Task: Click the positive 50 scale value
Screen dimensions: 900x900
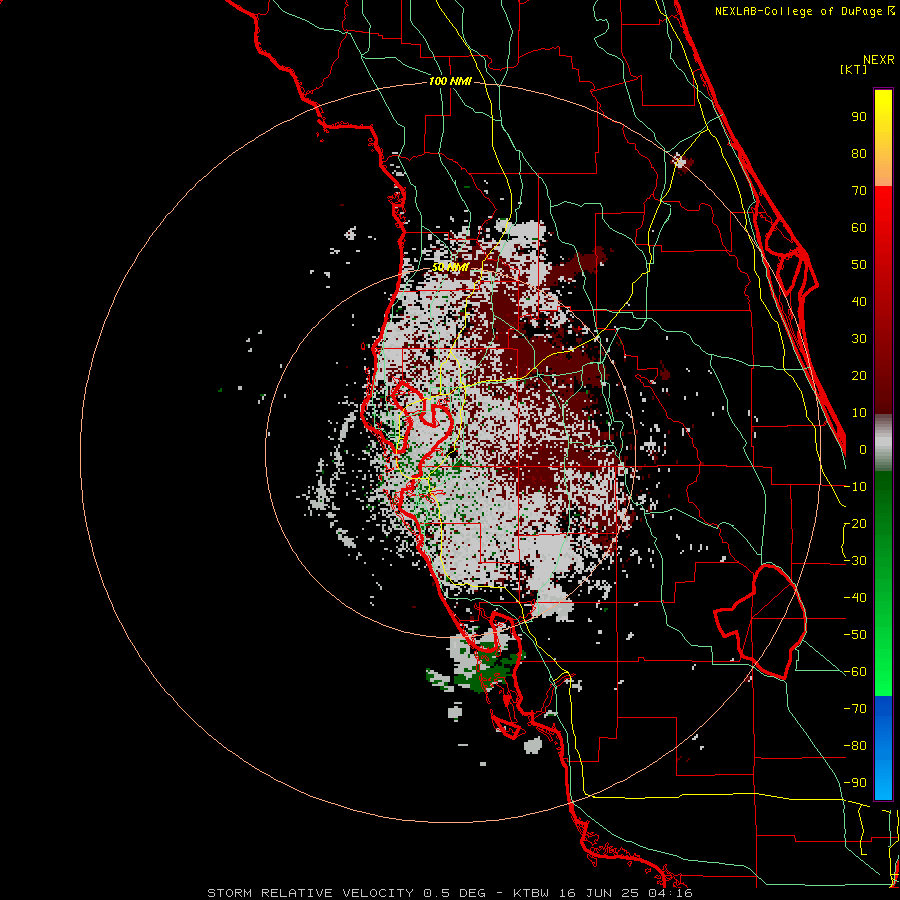Action: click(859, 265)
